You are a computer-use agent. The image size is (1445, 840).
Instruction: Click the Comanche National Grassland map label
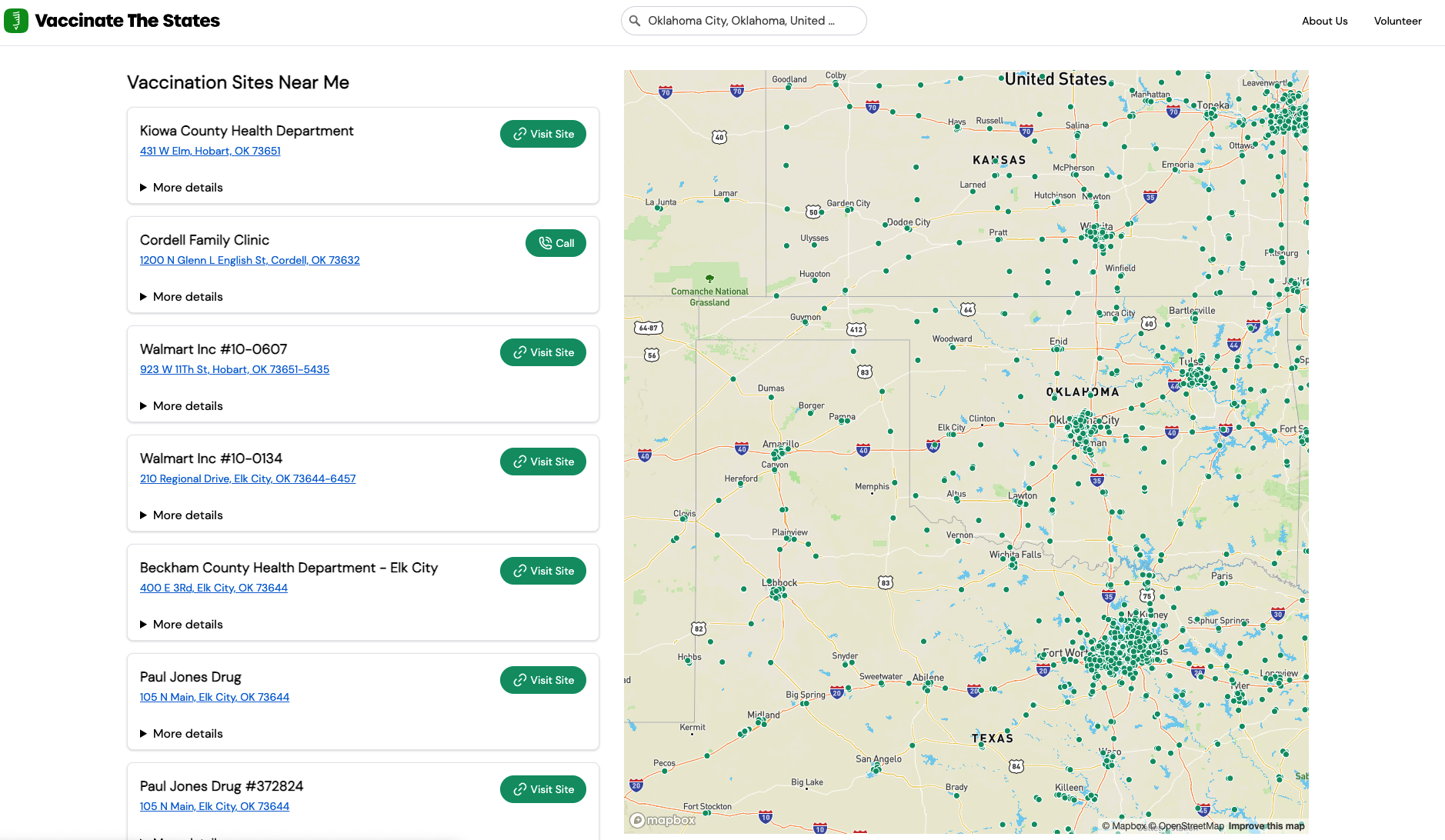click(709, 297)
